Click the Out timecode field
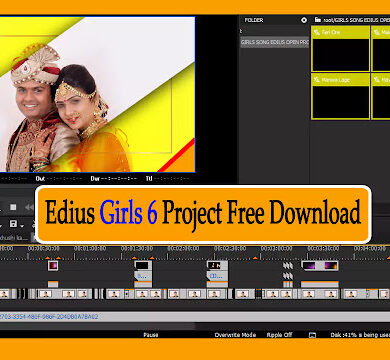Image resolution: width=390 pixels, height=360 pixels. (59, 179)
